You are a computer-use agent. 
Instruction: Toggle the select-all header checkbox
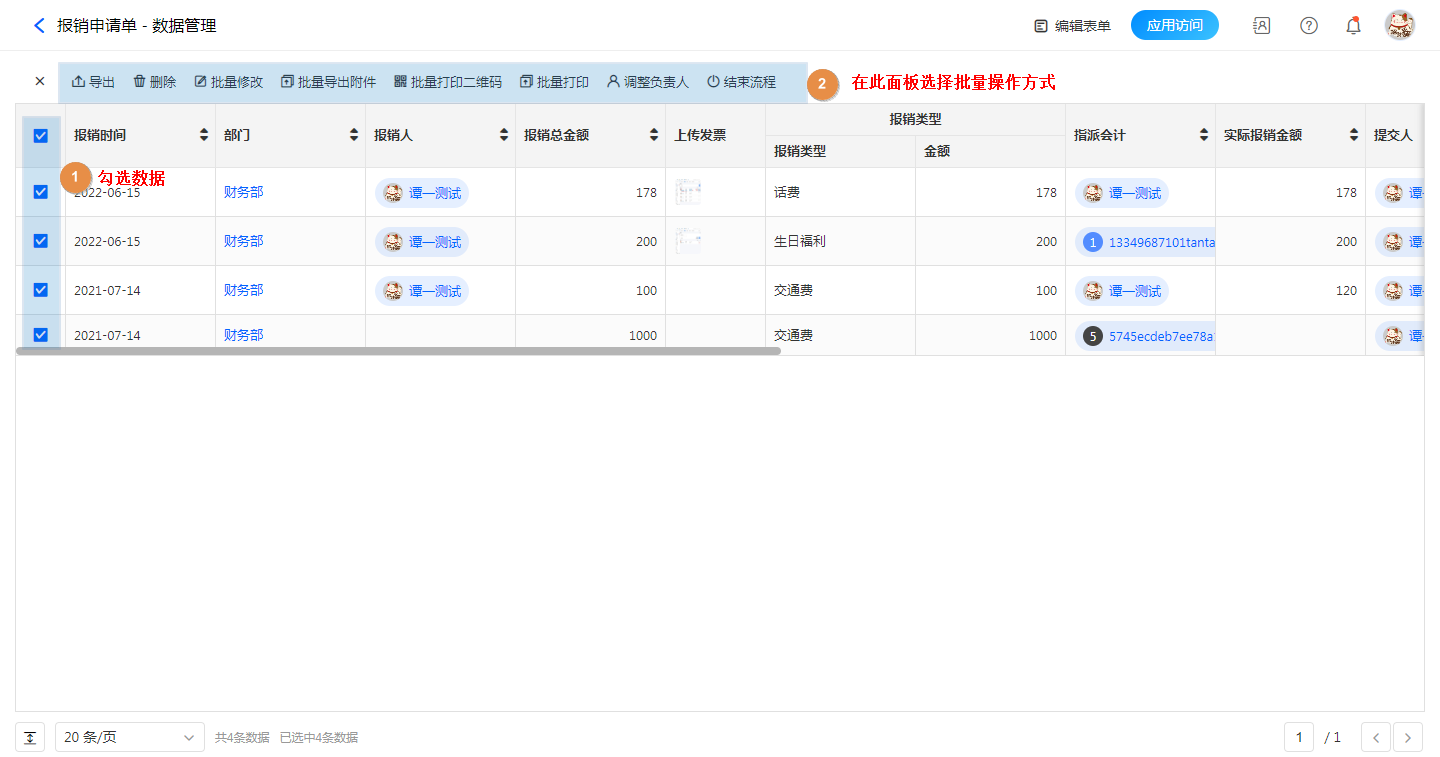pyautogui.click(x=41, y=136)
